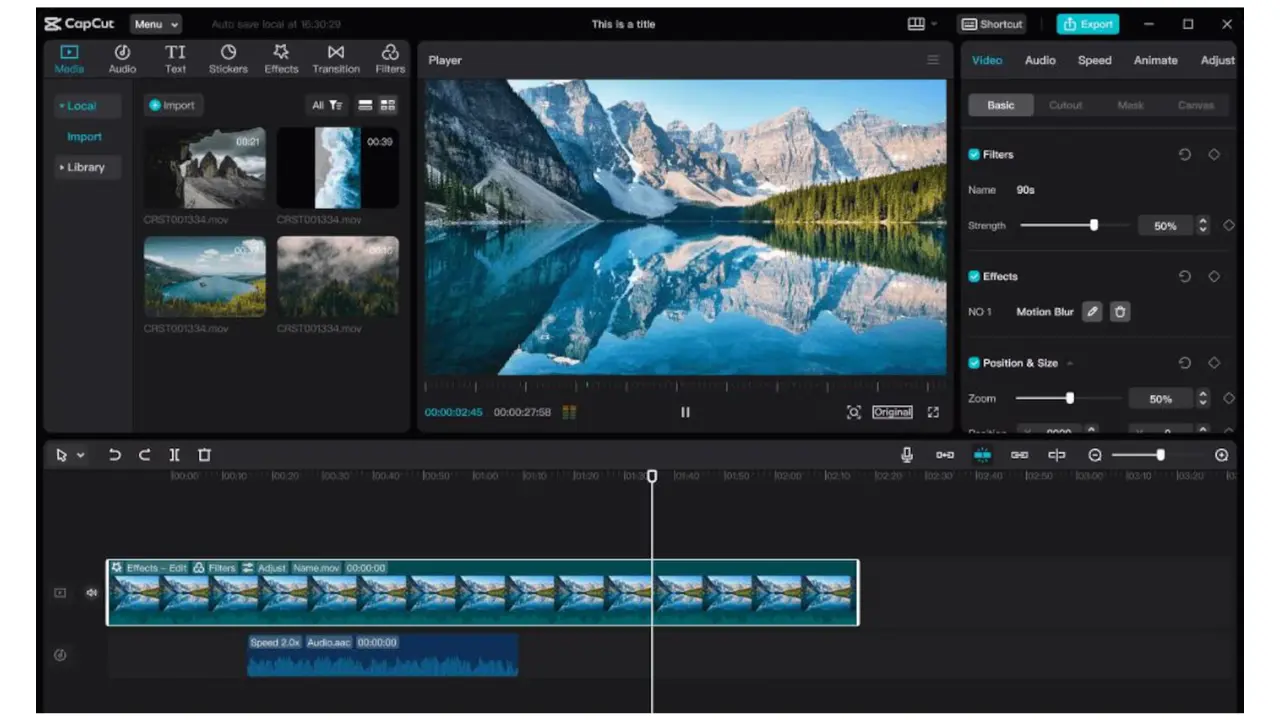This screenshot has height=720, width=1280.
Task: Click the filter Strength slider handle
Action: click(1094, 225)
